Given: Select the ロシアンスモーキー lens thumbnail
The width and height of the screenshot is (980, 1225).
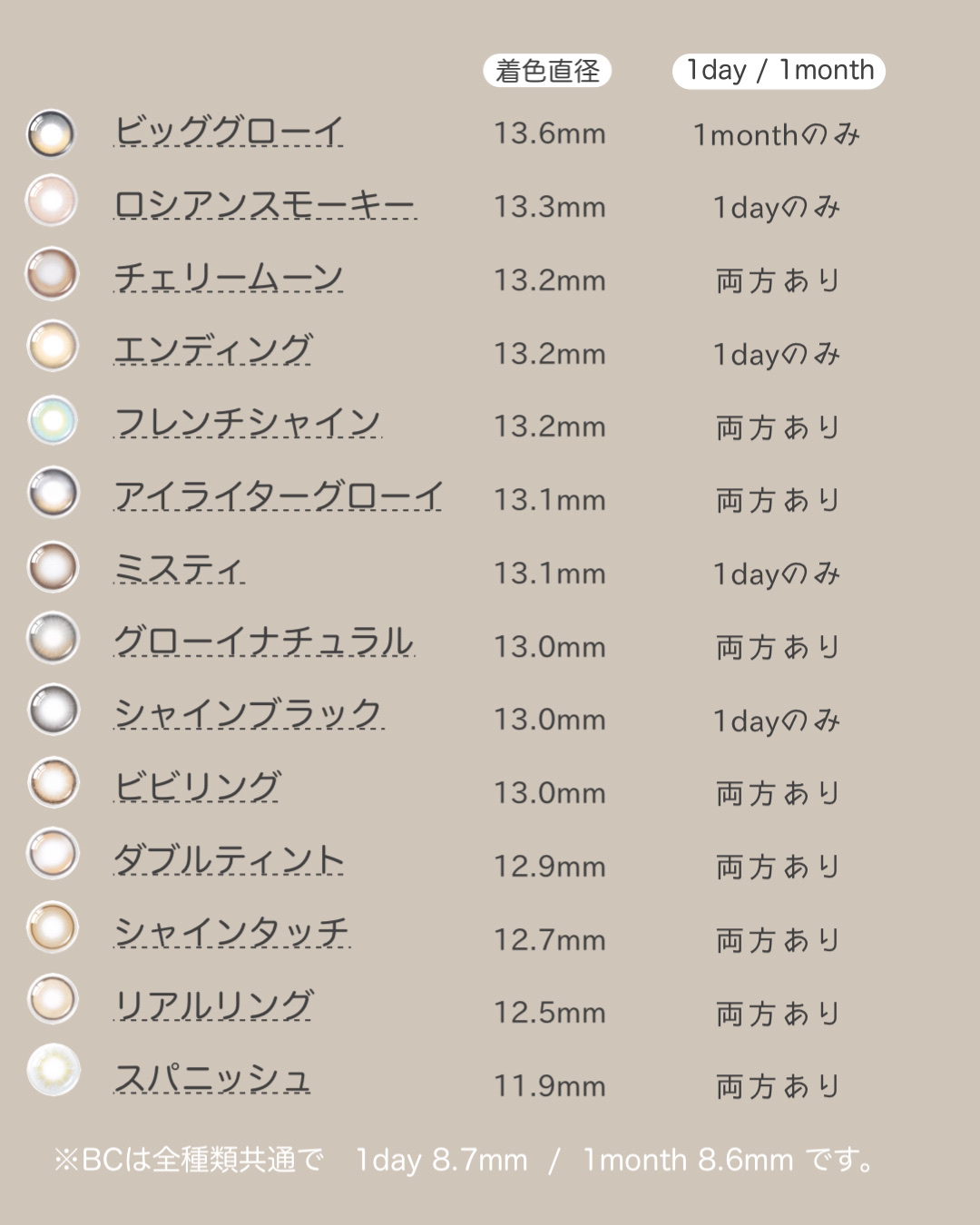Looking at the screenshot, I should tap(51, 201).
